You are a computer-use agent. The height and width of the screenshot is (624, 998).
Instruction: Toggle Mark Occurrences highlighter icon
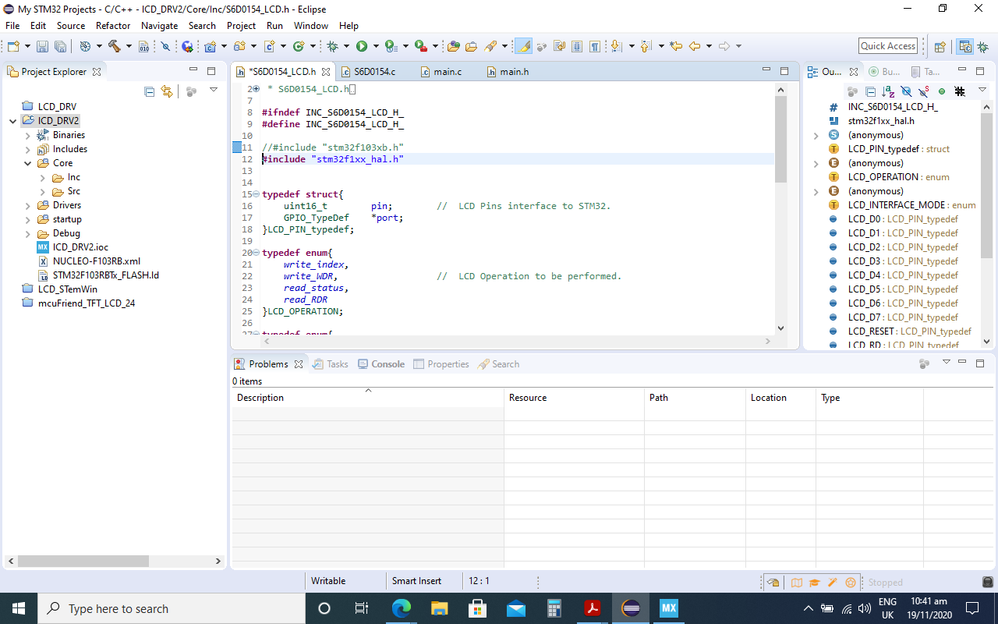pyautogui.click(x=523, y=46)
